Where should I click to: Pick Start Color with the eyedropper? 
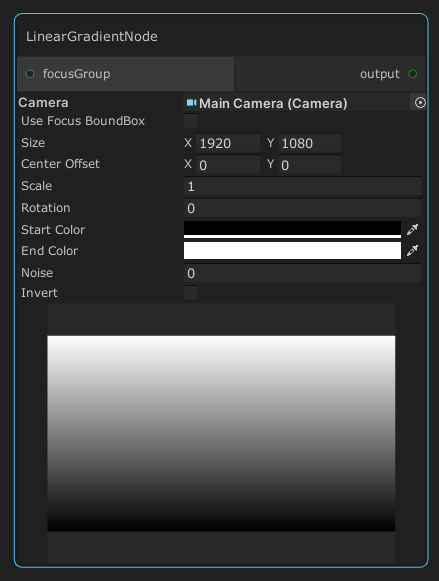pos(412,230)
